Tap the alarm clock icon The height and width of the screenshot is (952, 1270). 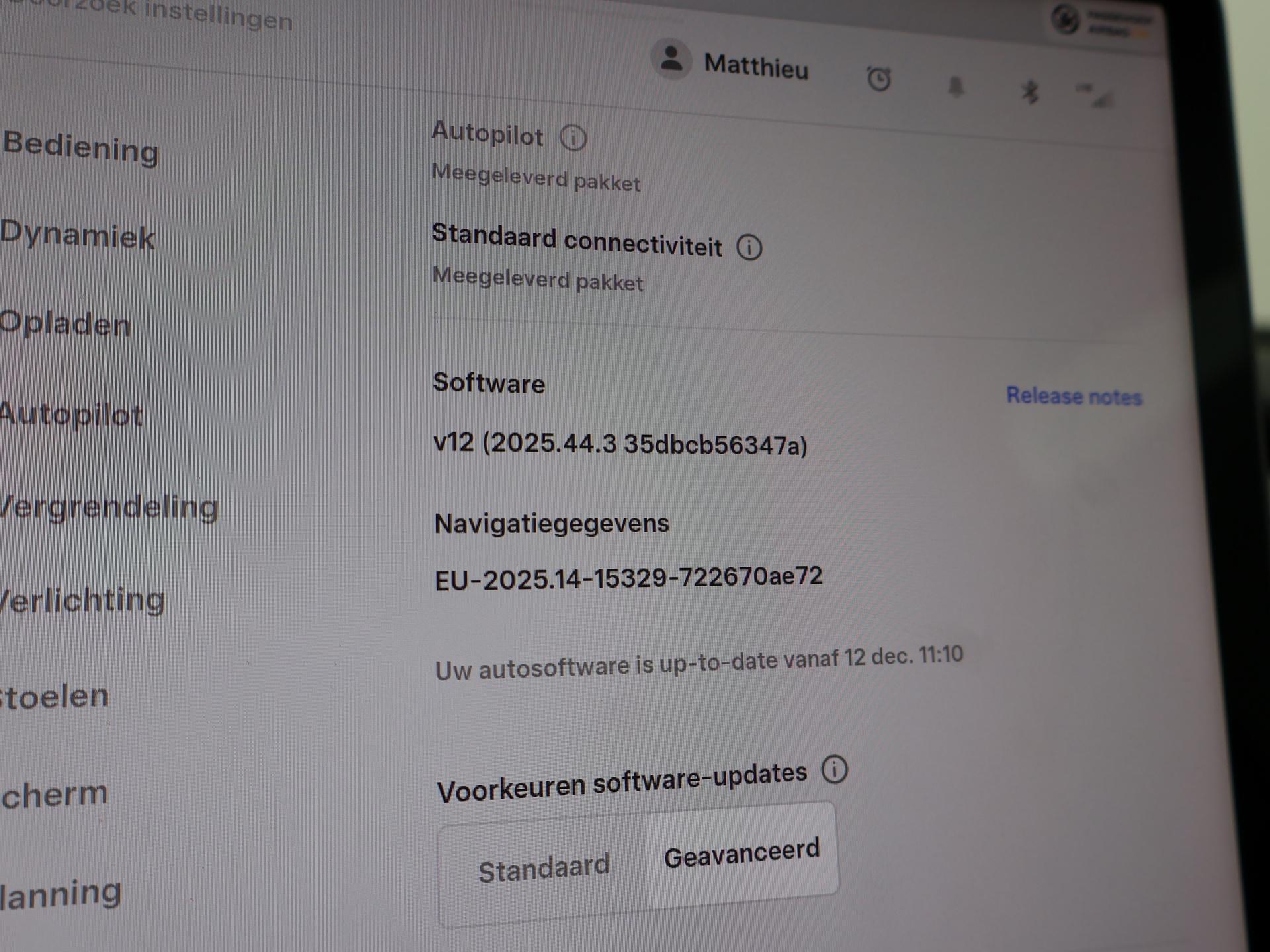pos(878,79)
